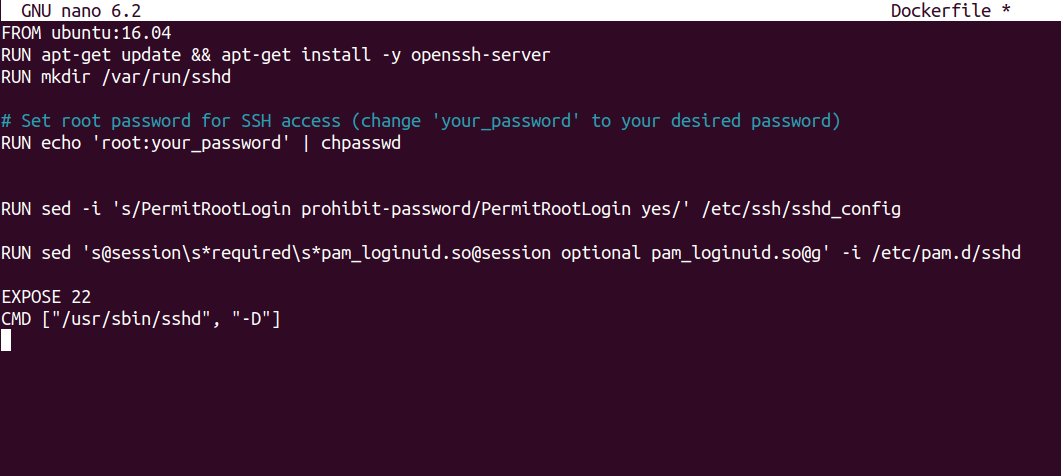The width and height of the screenshot is (1061, 476).
Task: Click the white block cursor below CMD
Action: (6, 341)
